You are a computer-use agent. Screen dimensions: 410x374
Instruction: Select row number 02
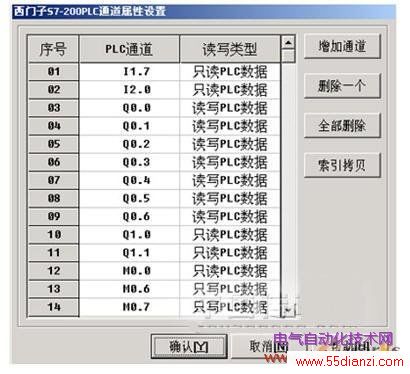[x=54, y=90]
